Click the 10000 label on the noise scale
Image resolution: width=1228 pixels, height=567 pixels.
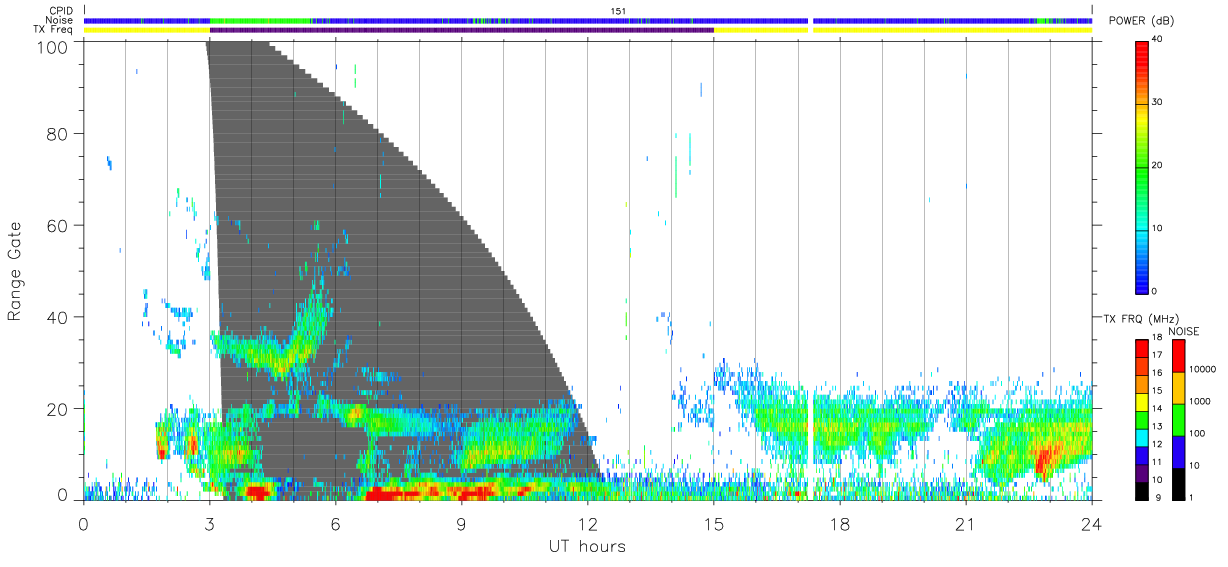(x=1202, y=369)
